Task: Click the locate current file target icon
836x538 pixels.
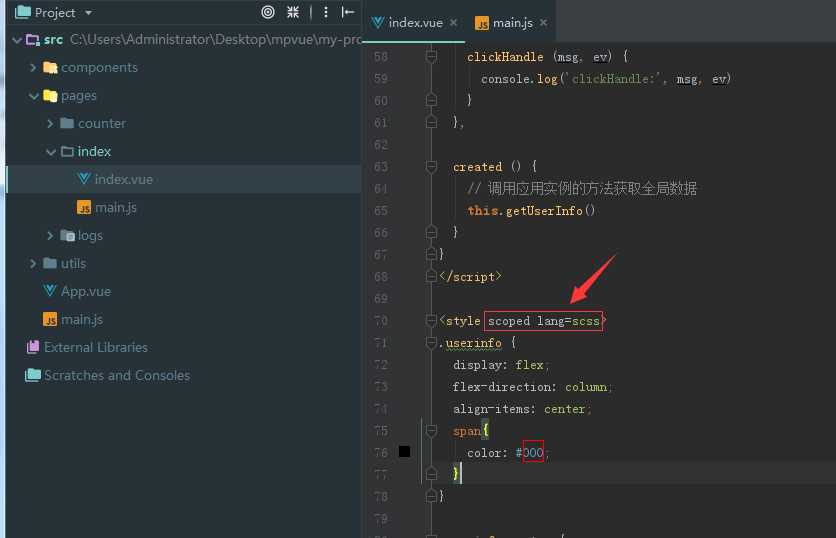Action: 268,12
